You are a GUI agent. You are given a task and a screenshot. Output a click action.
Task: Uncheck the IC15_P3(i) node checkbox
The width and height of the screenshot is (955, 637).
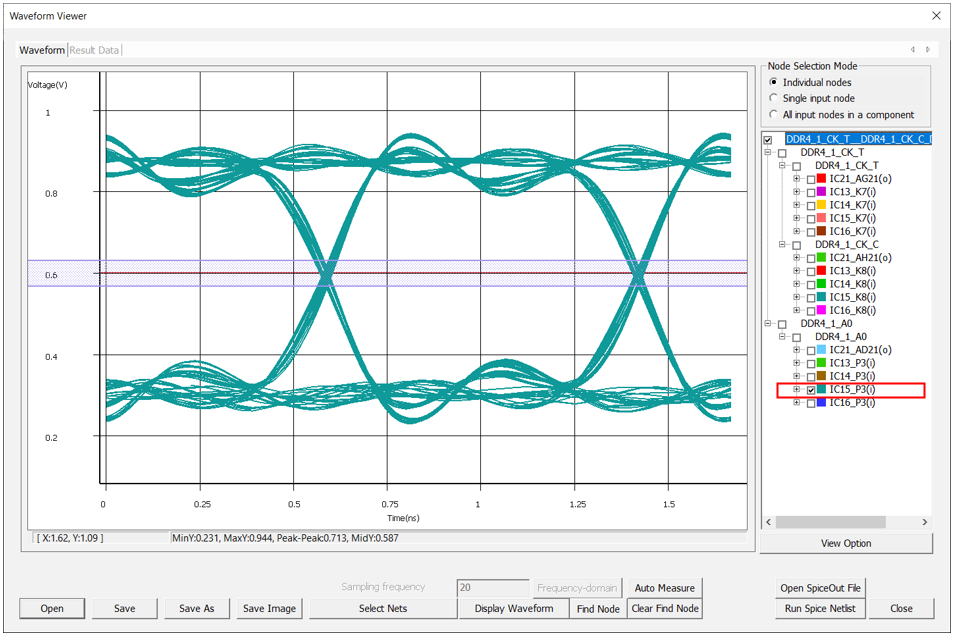(x=810, y=390)
